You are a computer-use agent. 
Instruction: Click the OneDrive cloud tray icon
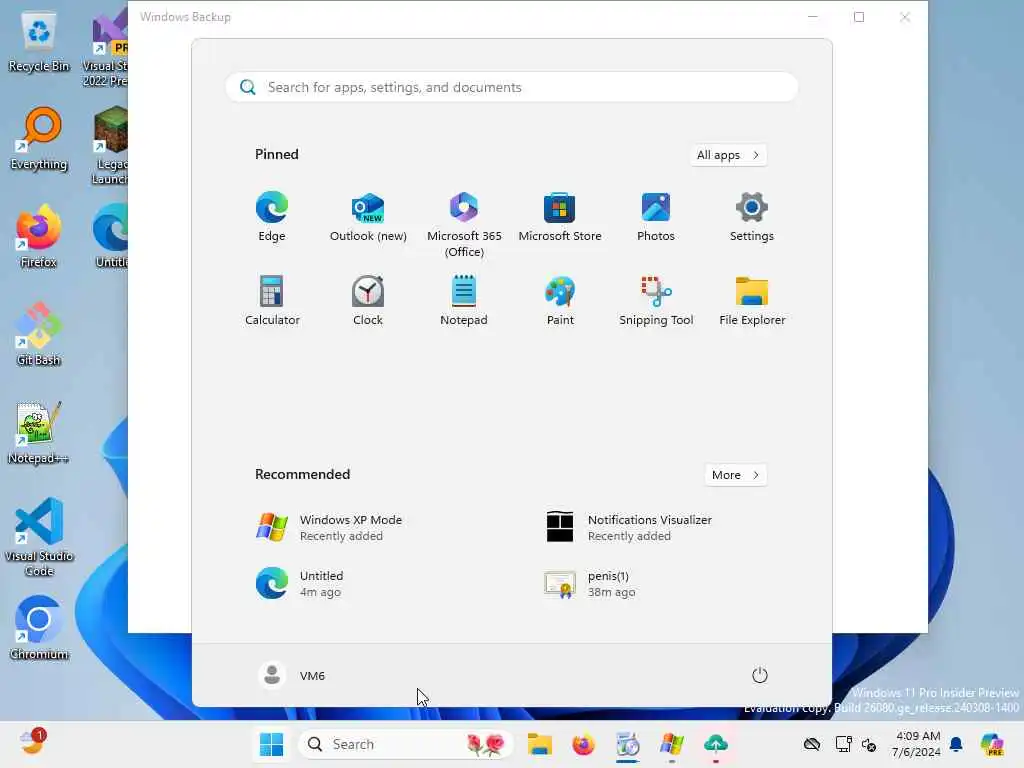(x=812, y=744)
